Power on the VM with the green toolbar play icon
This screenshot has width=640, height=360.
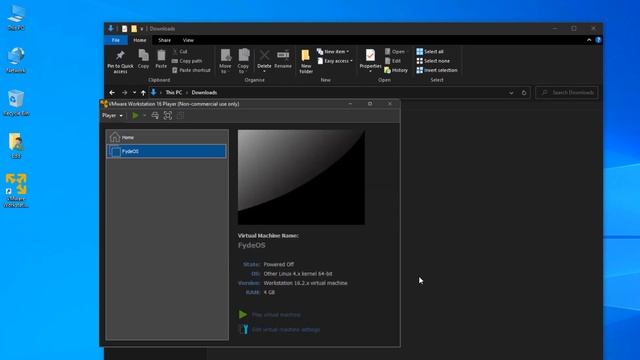pyautogui.click(x=135, y=116)
